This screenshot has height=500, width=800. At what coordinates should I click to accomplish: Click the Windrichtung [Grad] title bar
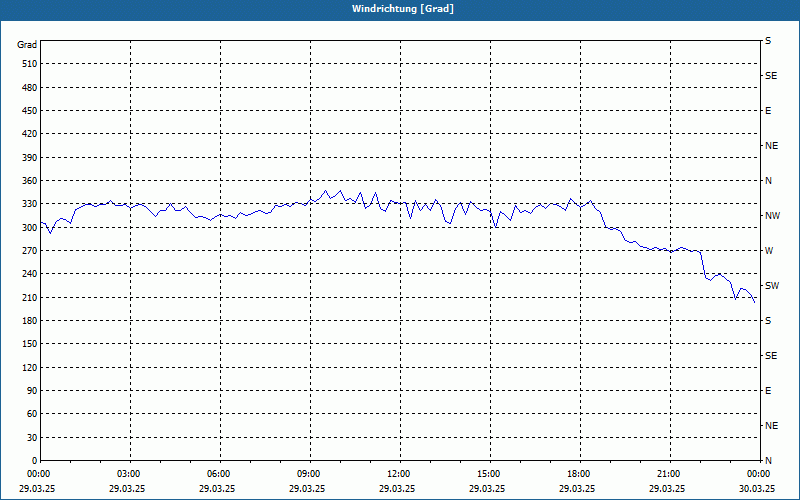coord(400,9)
